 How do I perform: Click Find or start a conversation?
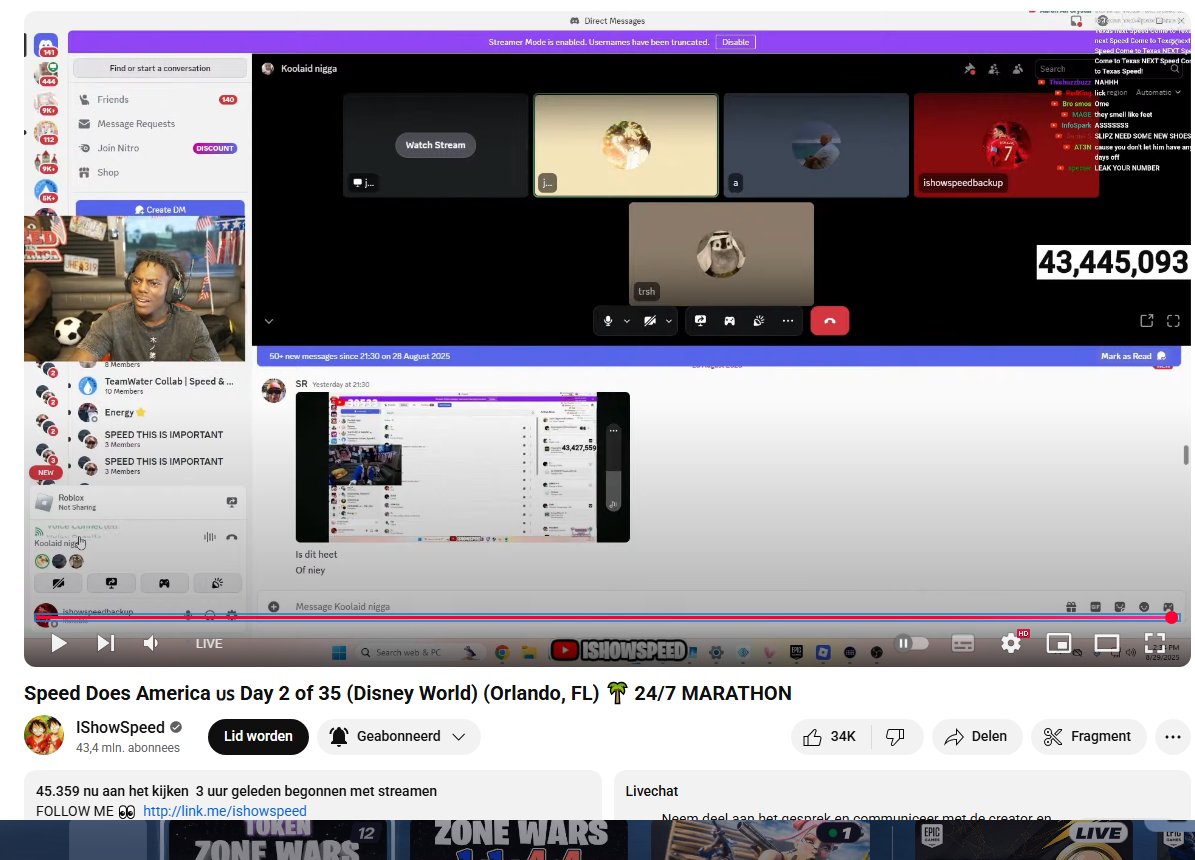pyautogui.click(x=160, y=68)
